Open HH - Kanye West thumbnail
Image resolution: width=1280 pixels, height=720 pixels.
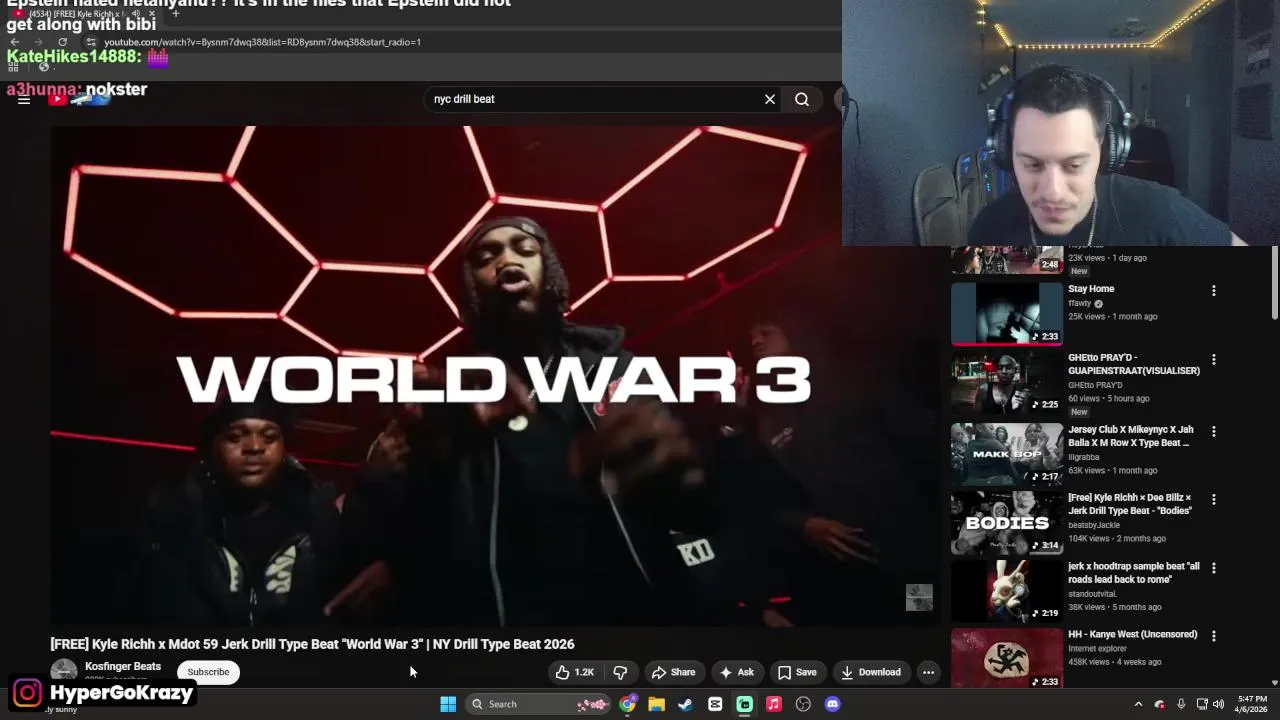tap(1007, 659)
